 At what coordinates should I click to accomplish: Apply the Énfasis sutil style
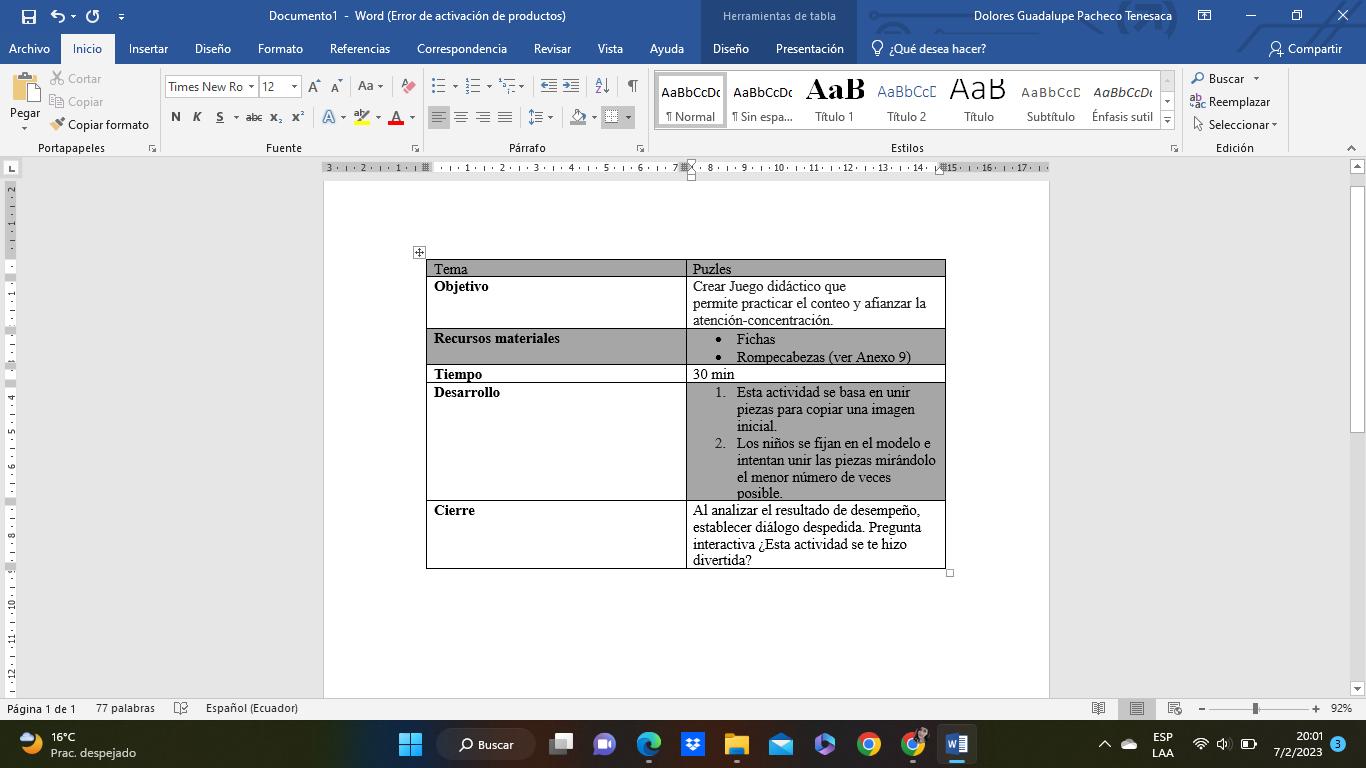point(1123,100)
